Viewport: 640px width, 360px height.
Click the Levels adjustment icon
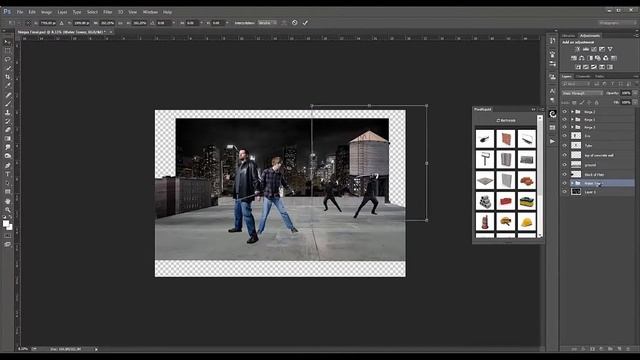586,49
